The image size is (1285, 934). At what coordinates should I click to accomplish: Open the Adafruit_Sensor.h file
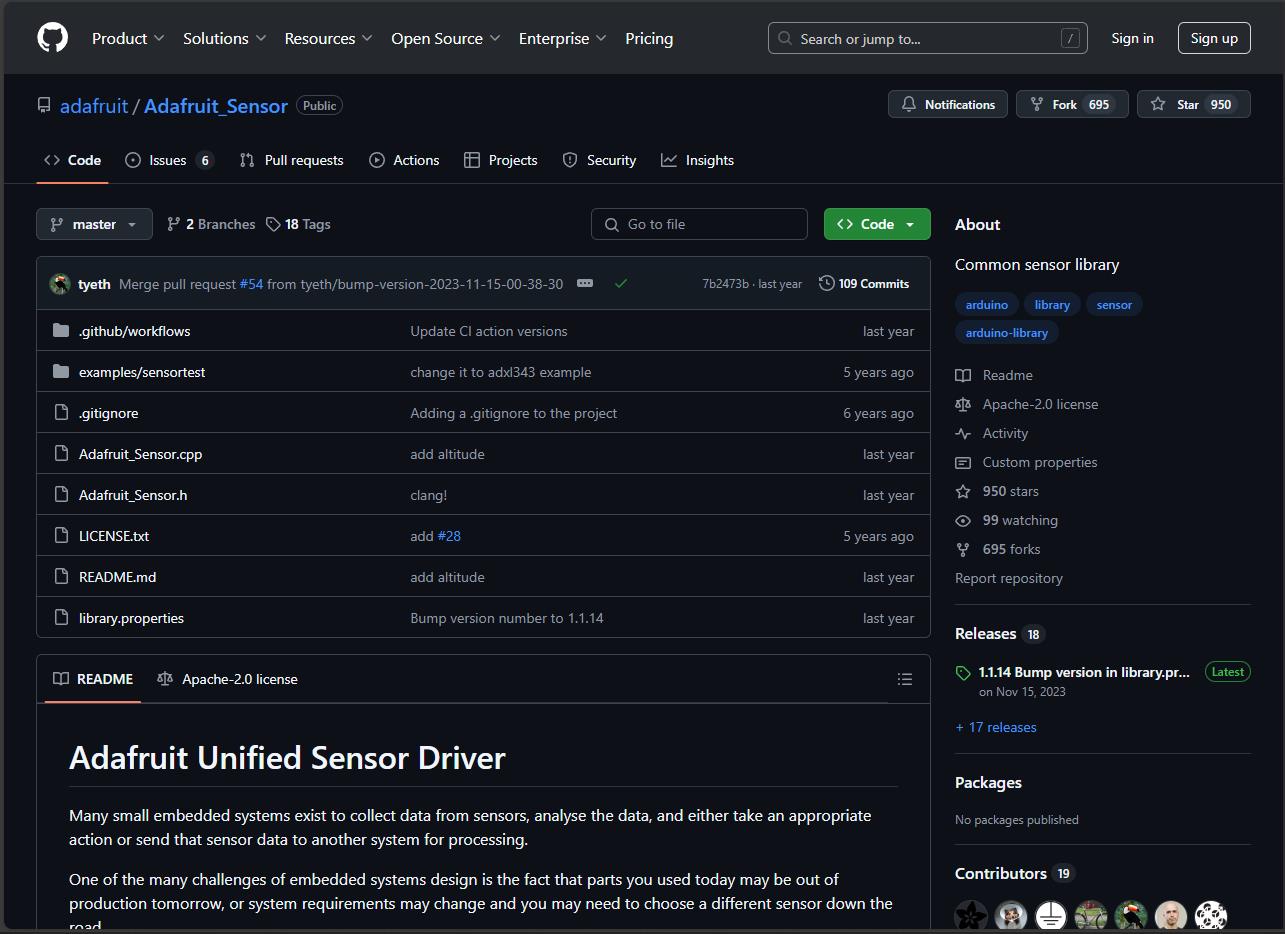point(133,494)
